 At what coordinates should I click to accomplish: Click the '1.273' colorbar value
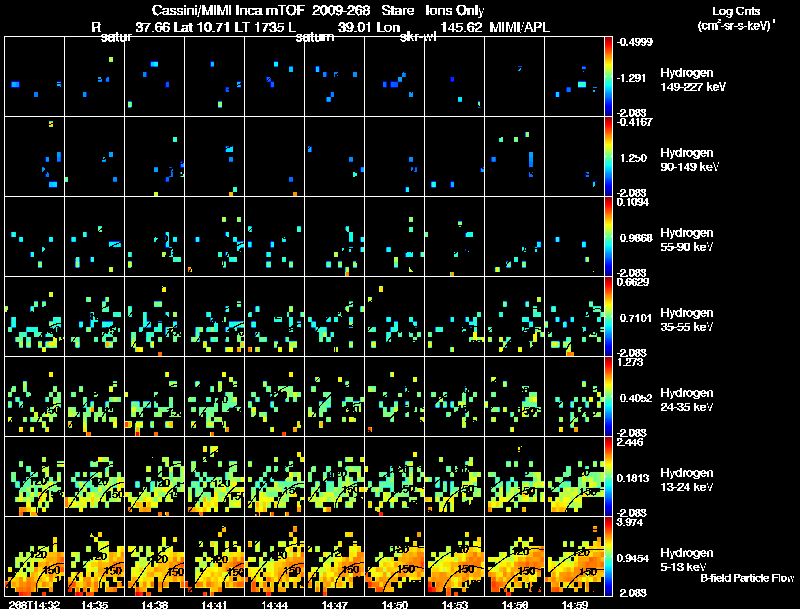pyautogui.click(x=630, y=362)
